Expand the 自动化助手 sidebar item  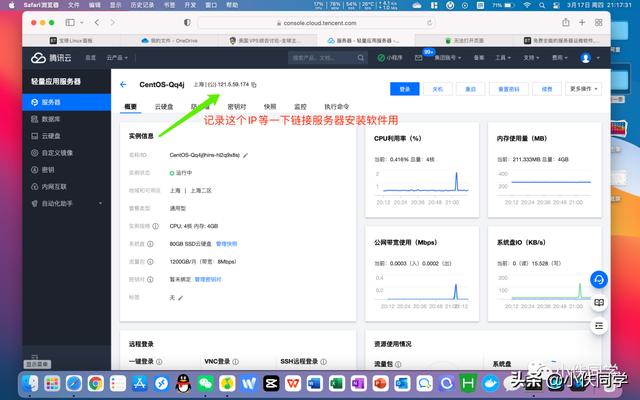point(67,203)
